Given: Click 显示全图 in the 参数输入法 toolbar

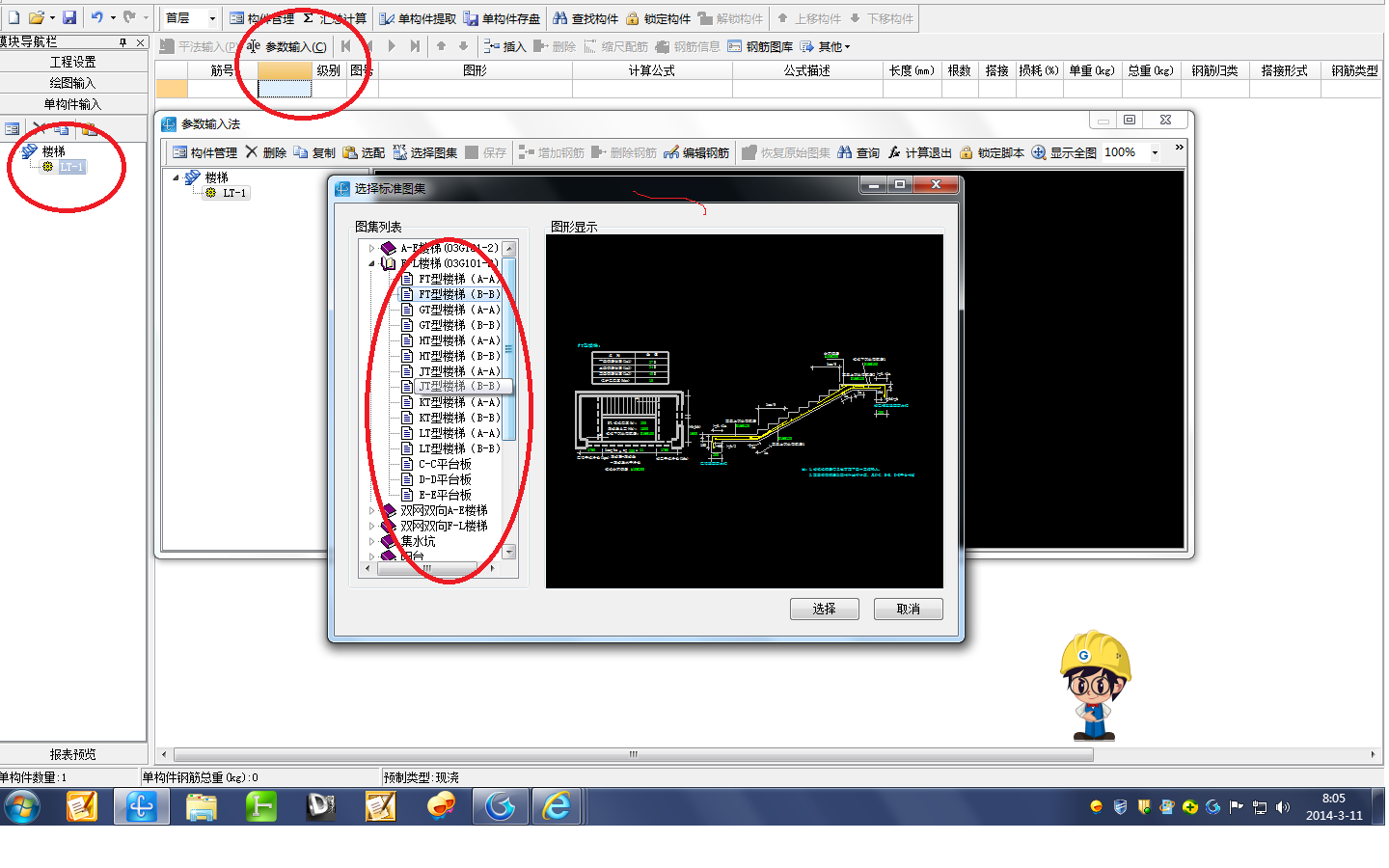Looking at the screenshot, I should click(1064, 152).
